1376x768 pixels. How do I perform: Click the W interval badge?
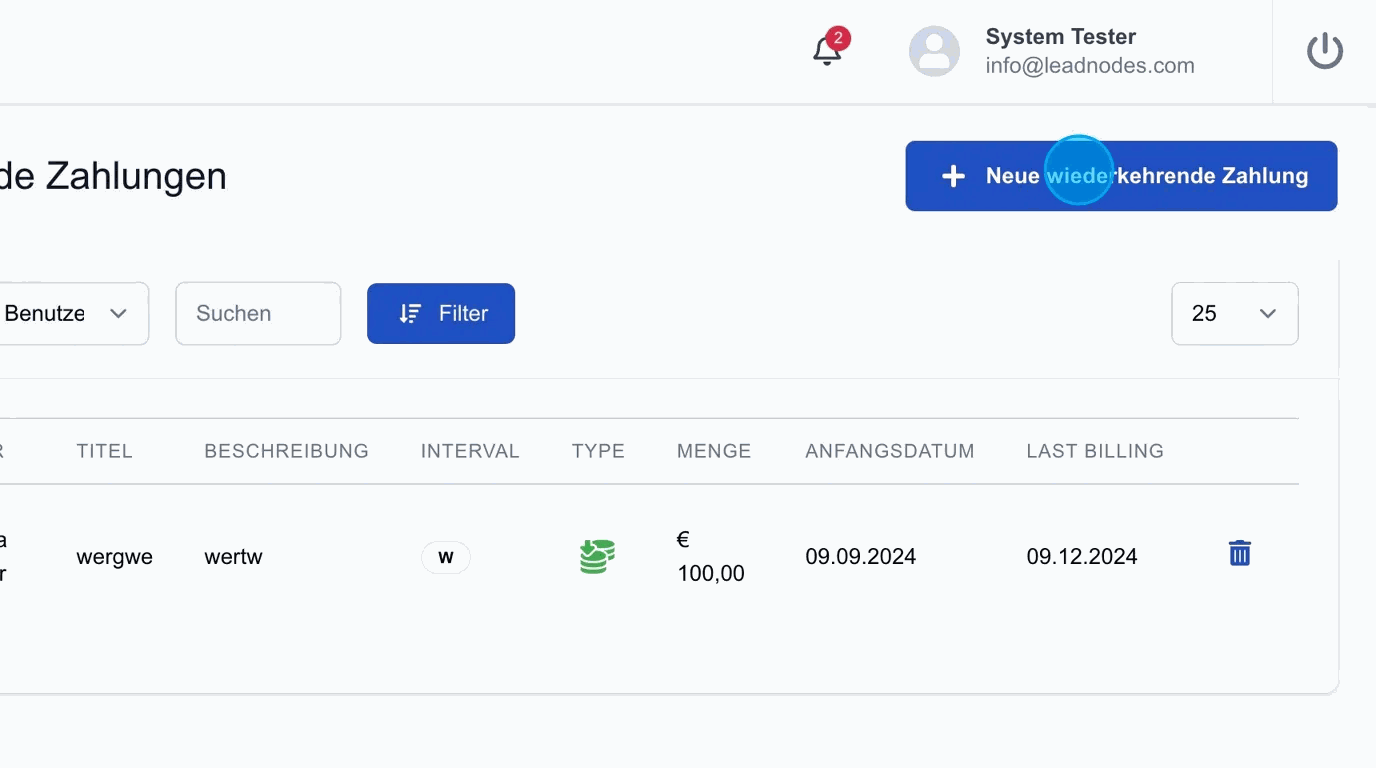[446, 557]
